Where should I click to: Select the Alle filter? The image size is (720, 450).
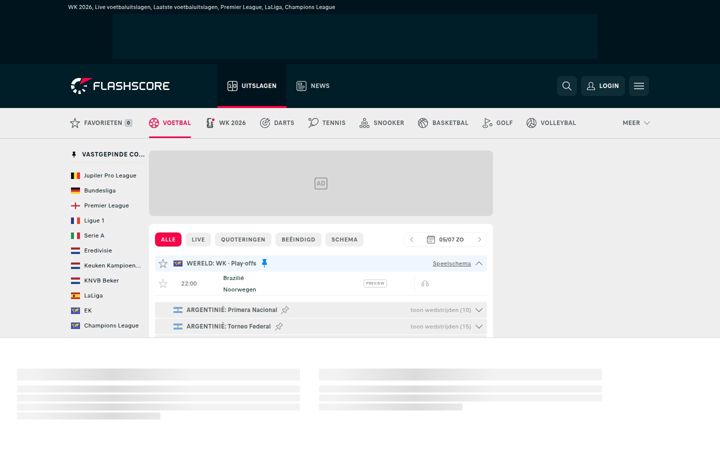(x=168, y=239)
